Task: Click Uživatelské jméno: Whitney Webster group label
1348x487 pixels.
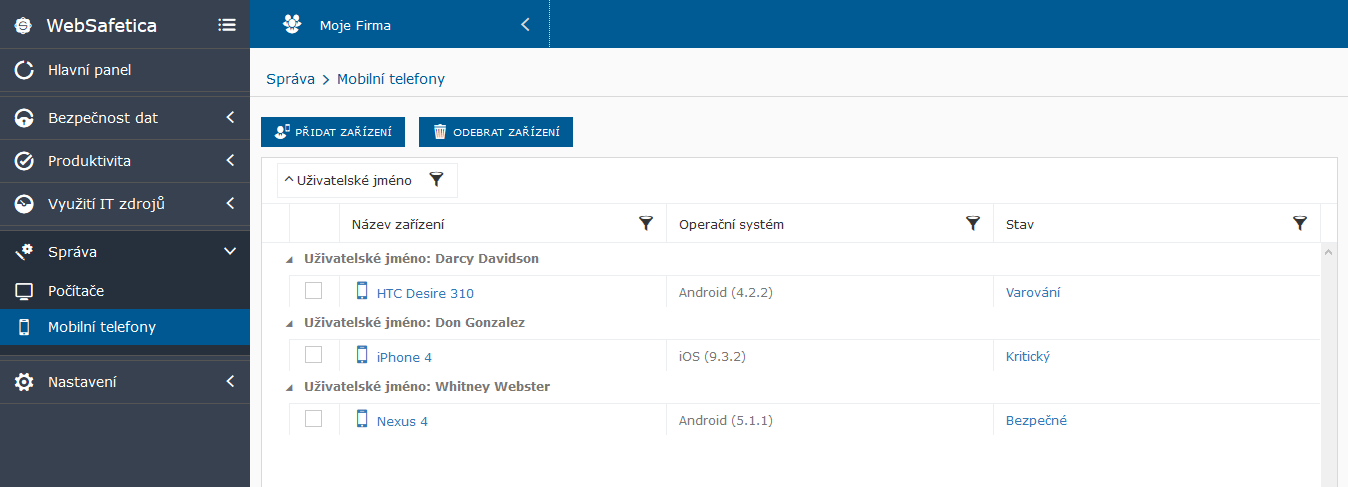Action: point(427,387)
